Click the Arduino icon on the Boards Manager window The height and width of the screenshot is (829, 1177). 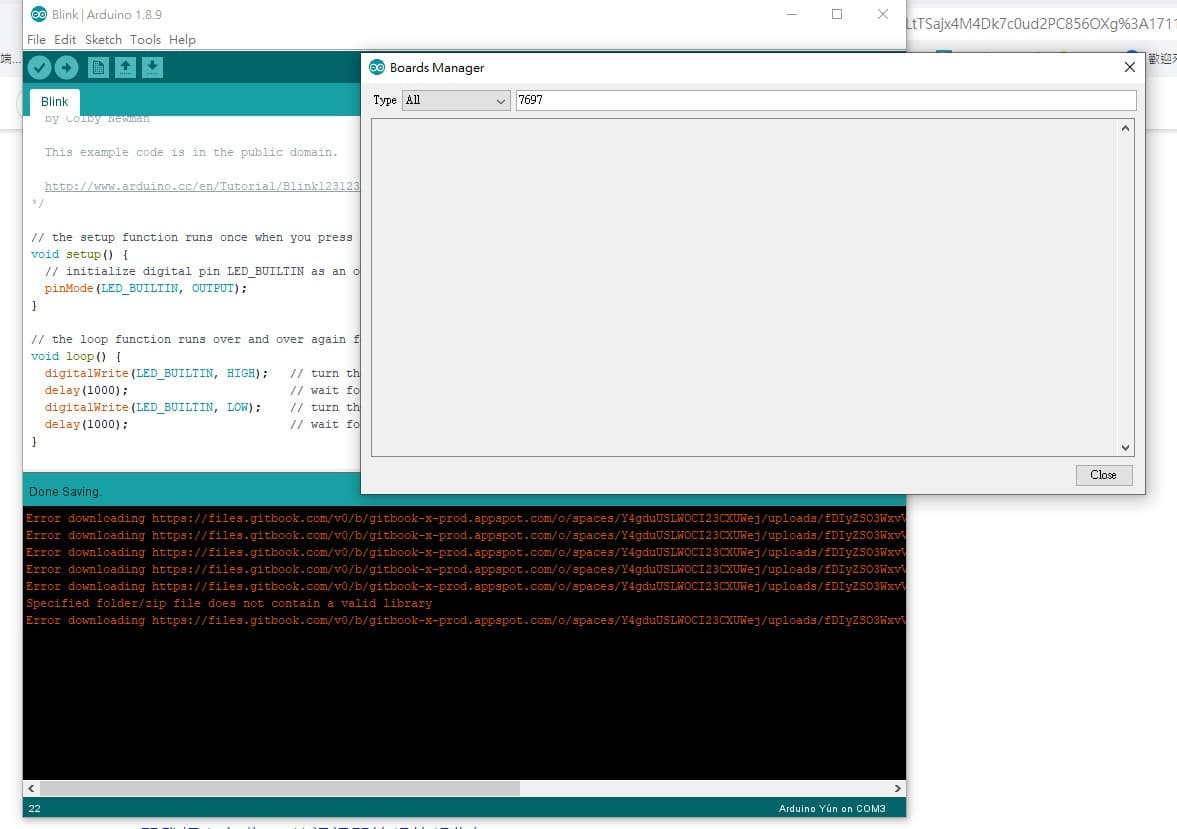click(378, 67)
